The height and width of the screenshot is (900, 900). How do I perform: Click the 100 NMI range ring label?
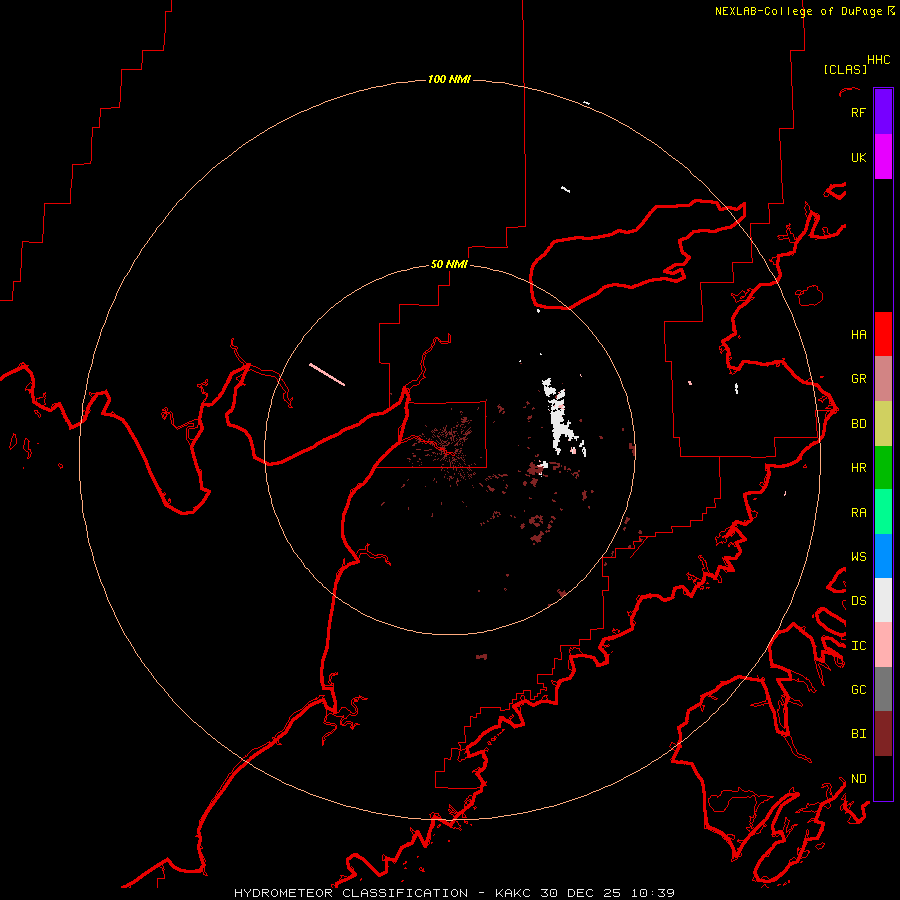(x=449, y=79)
